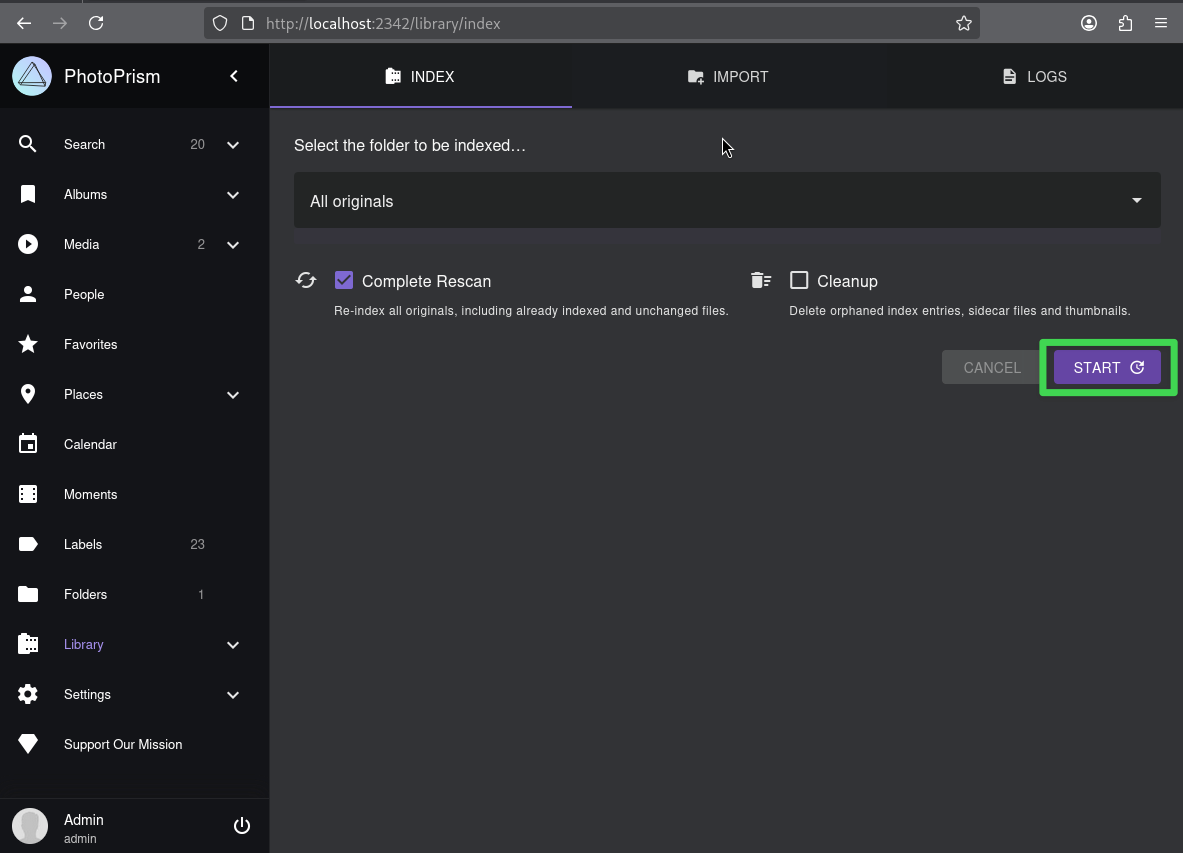Click the Support Our Mission link
This screenshot has height=853, width=1183.
pos(122,744)
